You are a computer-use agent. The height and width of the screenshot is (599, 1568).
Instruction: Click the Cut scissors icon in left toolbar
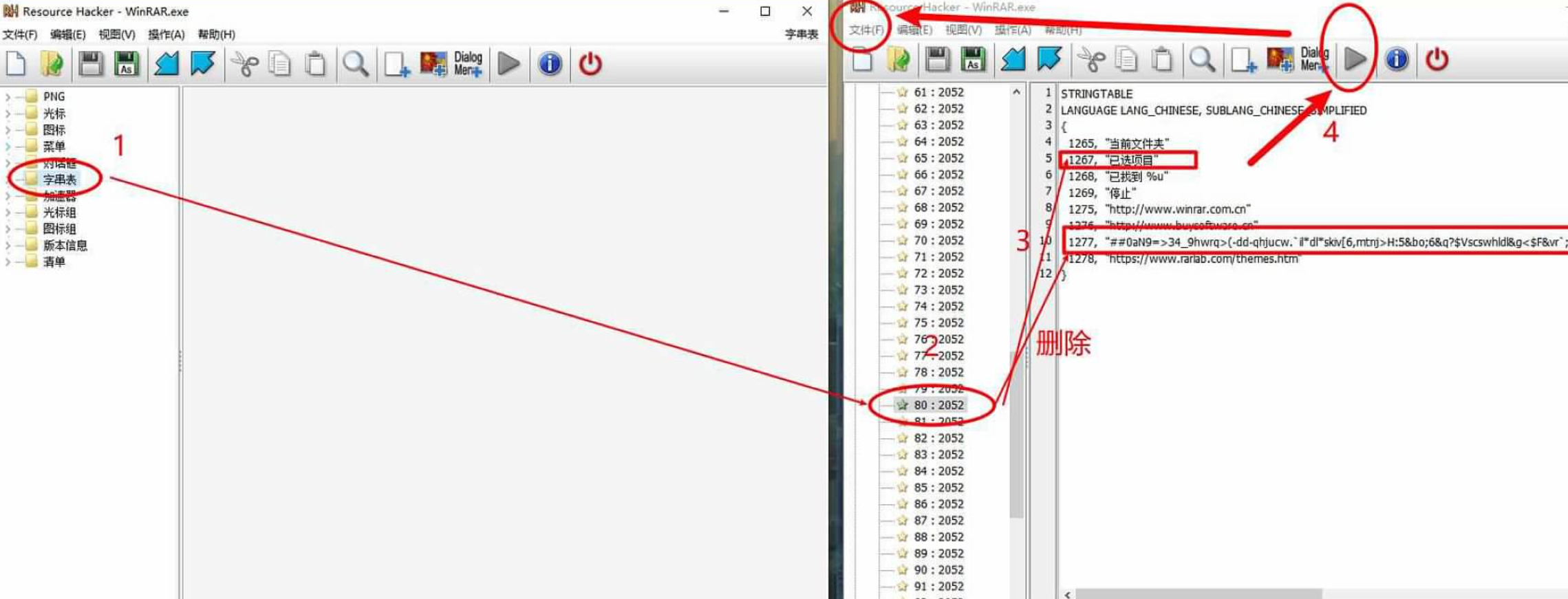(244, 64)
